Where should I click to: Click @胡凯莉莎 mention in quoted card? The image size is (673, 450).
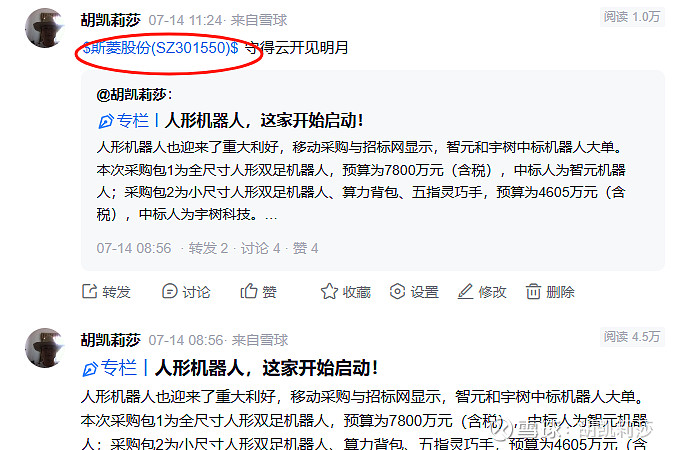(x=134, y=94)
